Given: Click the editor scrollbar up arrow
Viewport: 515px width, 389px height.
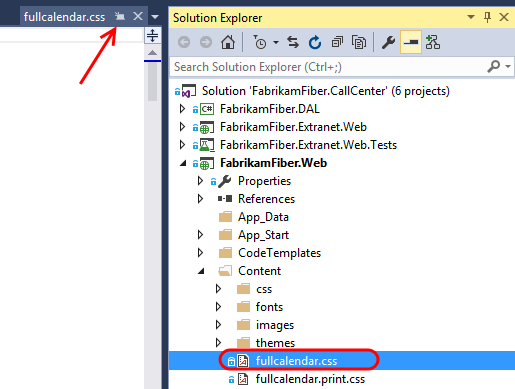Looking at the screenshot, I should point(152,53).
